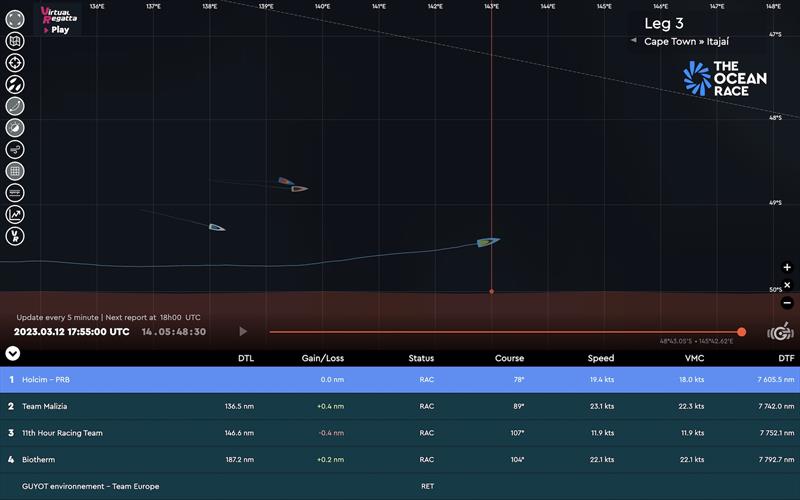This screenshot has width=800, height=500.
Task: Toggle the wind display icon
Action: (15, 149)
